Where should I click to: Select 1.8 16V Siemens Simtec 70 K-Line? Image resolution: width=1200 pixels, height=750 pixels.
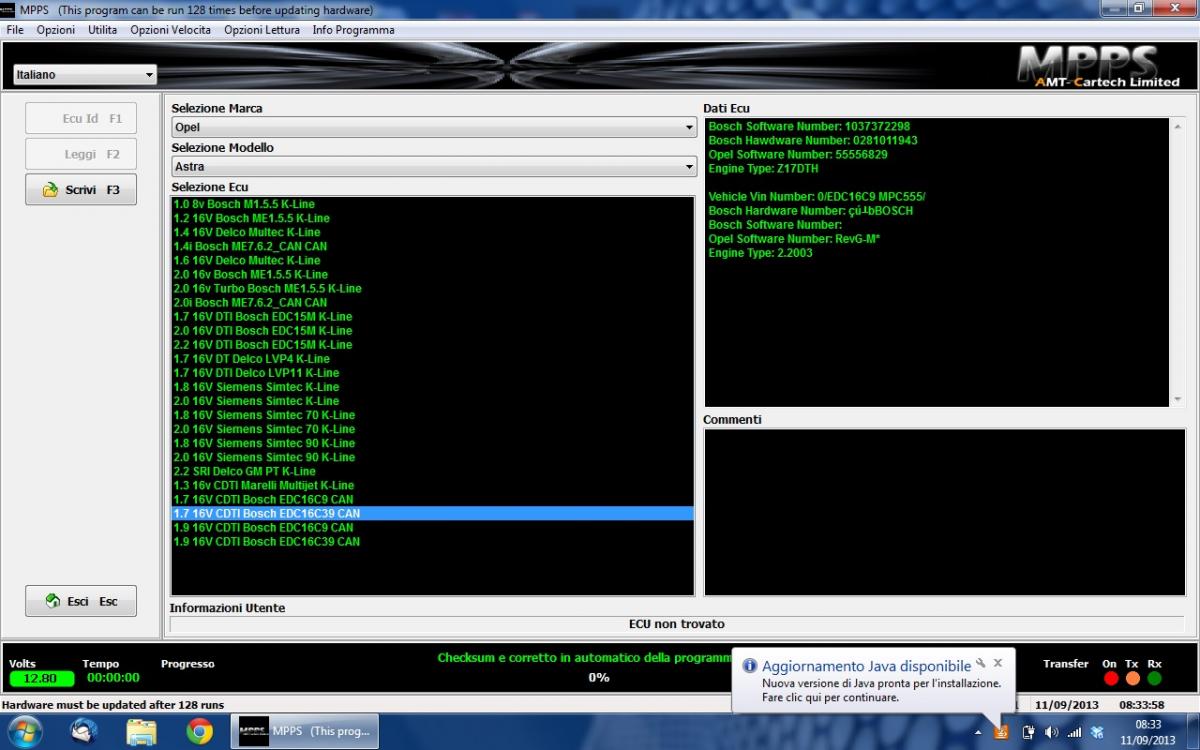click(433, 415)
